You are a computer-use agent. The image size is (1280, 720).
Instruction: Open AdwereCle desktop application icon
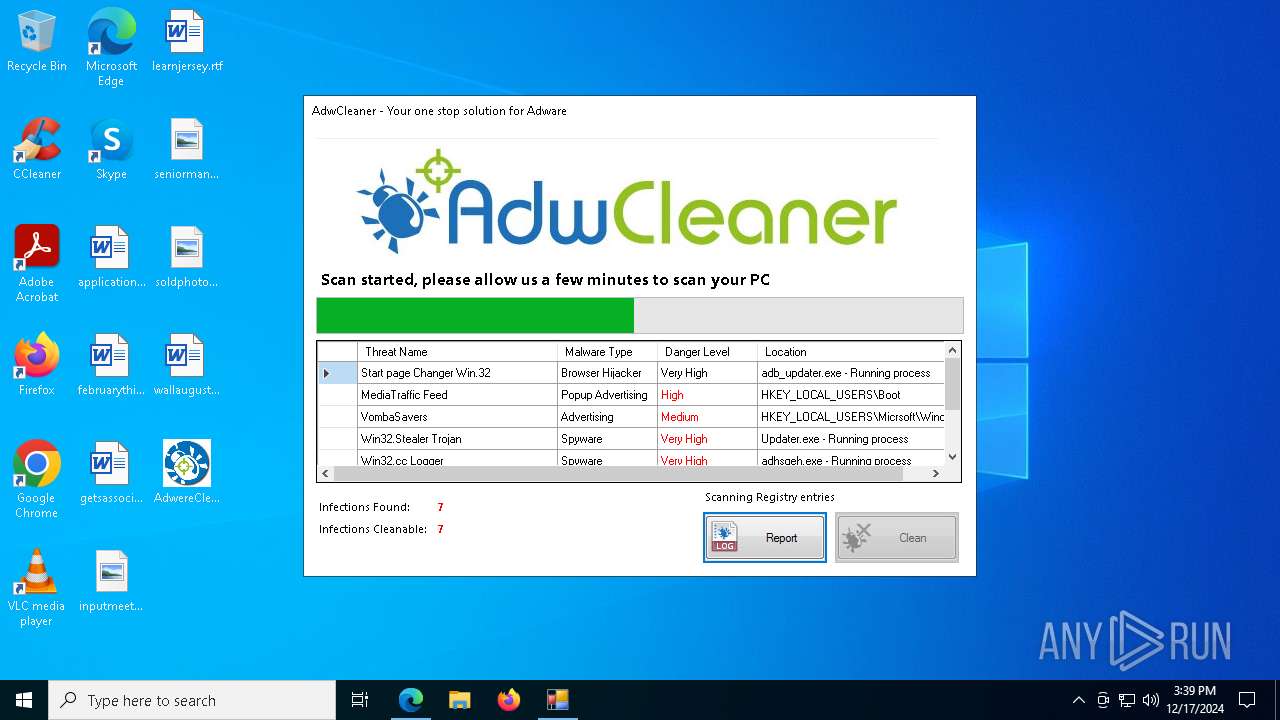click(x=187, y=473)
